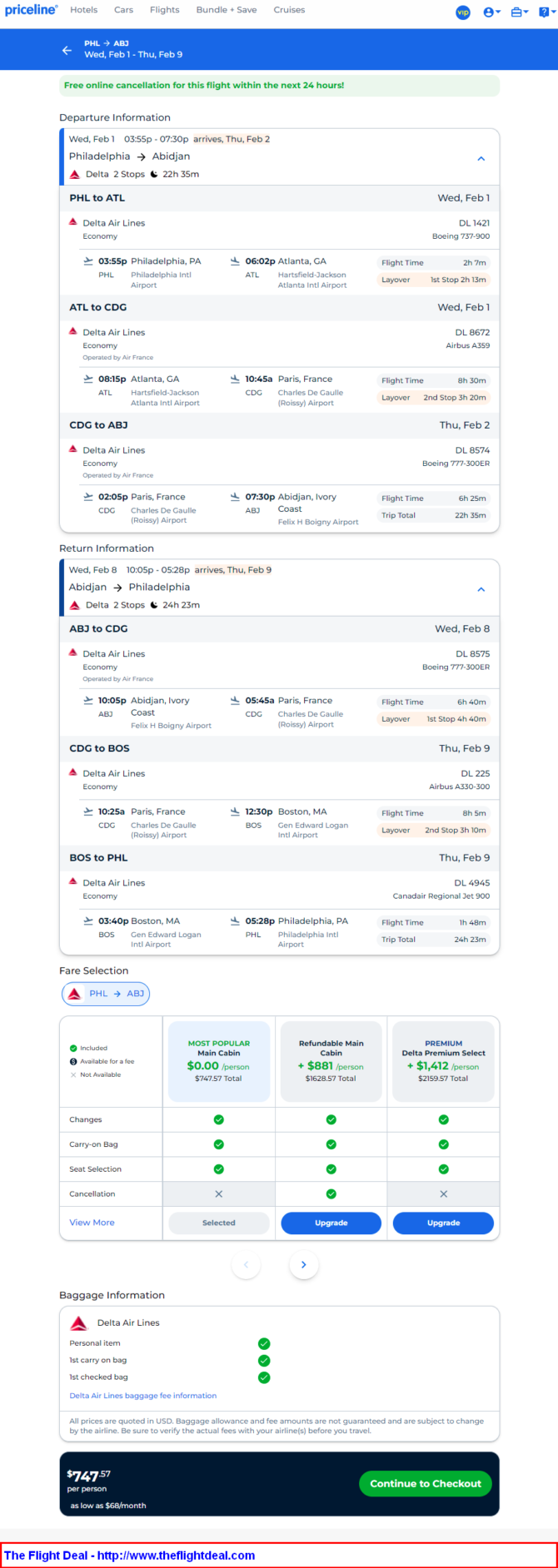Open the Bundle + Save menu item
Image resolution: width=558 pixels, height=1568 pixels.
pos(227,10)
